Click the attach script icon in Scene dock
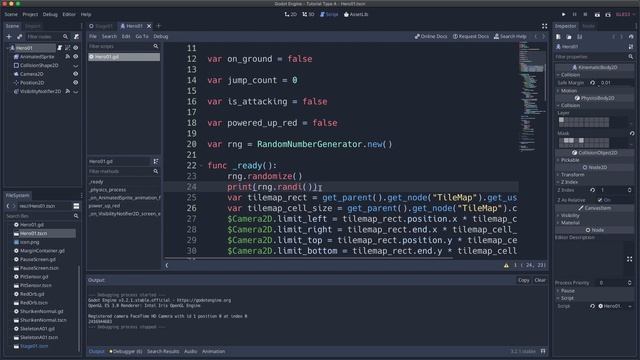Viewport: 640px width, 360px height. [x=76, y=37]
